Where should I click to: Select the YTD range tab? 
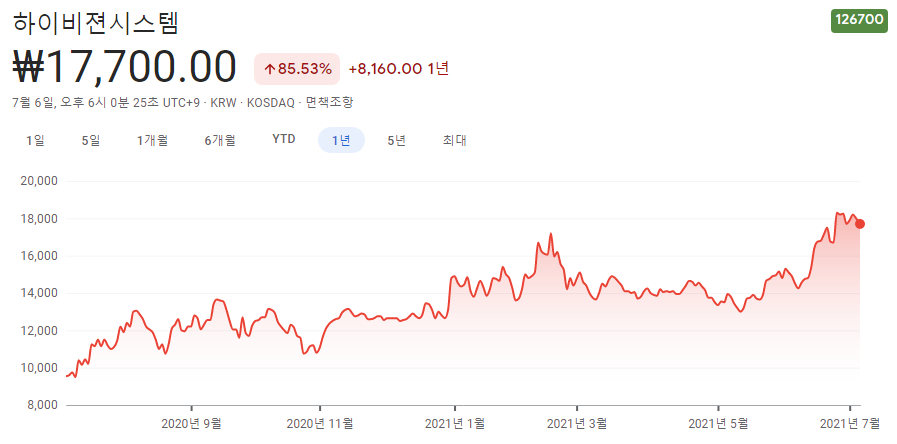pyautogui.click(x=284, y=140)
